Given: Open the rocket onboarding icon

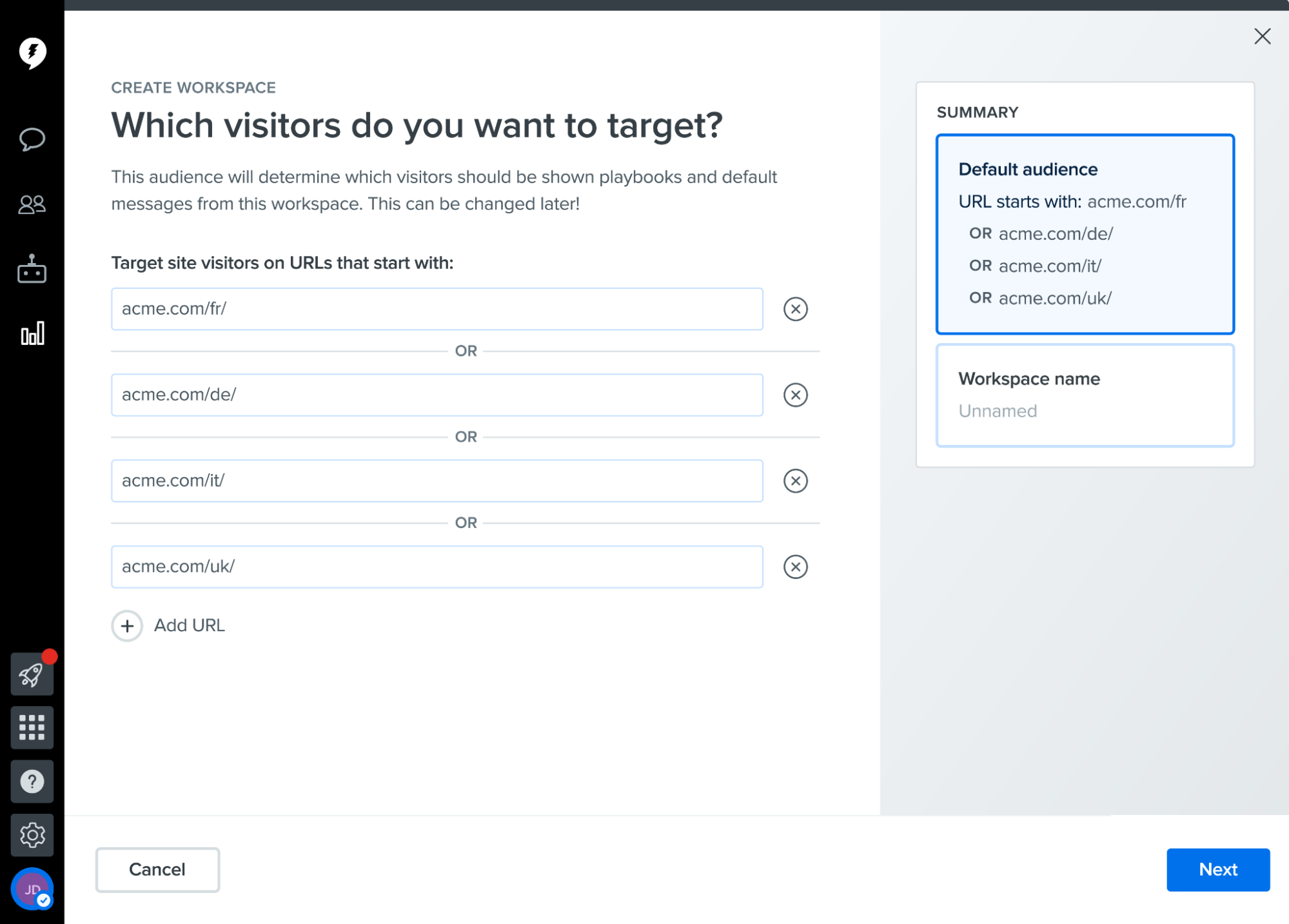Looking at the screenshot, I should (32, 674).
